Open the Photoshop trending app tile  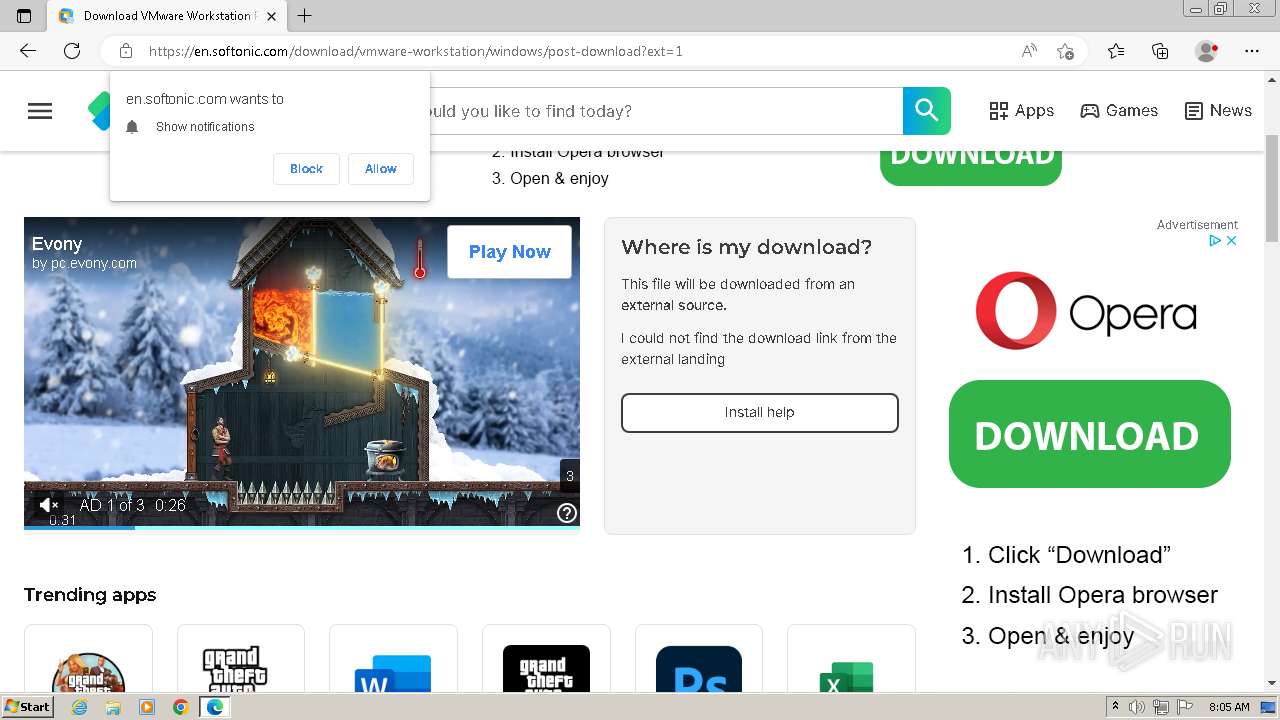(x=699, y=659)
